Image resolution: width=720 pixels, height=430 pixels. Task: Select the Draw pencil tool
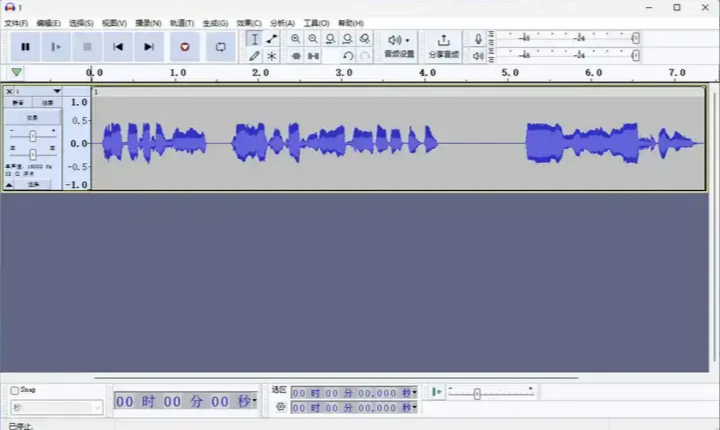pos(255,56)
